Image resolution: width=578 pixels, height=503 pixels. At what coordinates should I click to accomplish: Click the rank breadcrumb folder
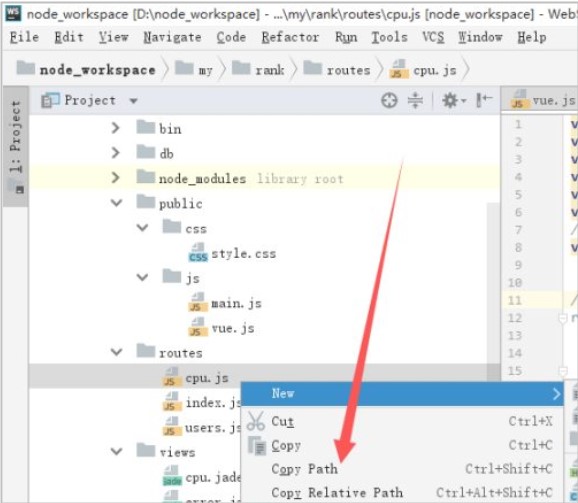pos(258,69)
